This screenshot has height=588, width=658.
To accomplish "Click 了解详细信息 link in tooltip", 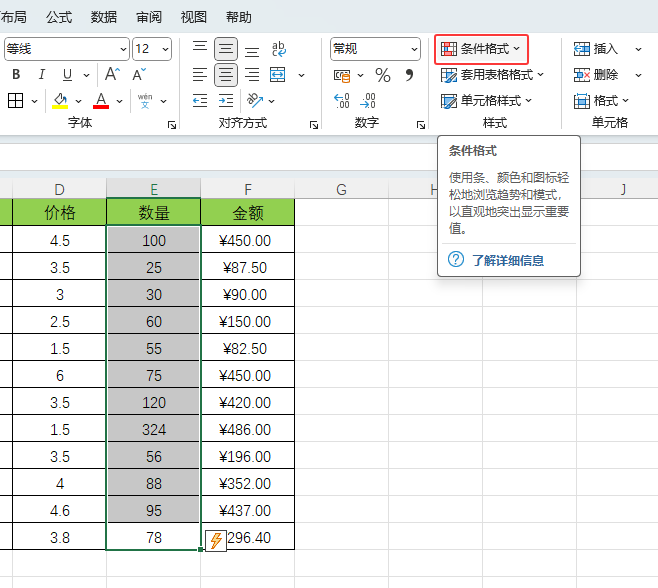I will [508, 261].
